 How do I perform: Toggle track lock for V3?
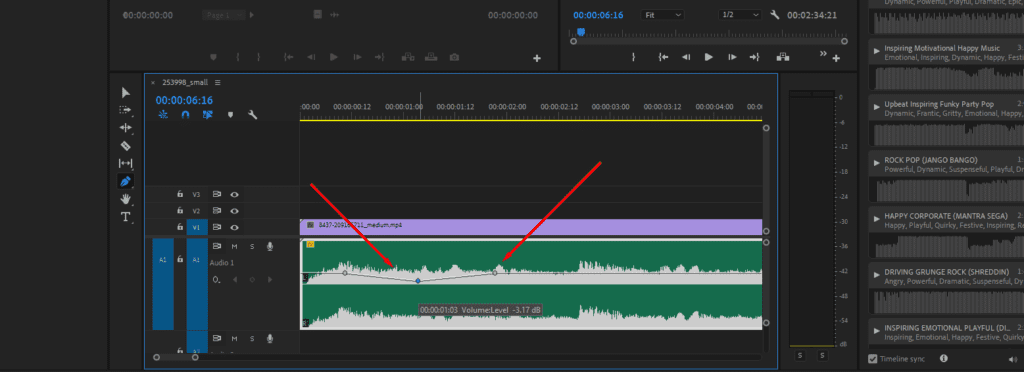click(180, 194)
